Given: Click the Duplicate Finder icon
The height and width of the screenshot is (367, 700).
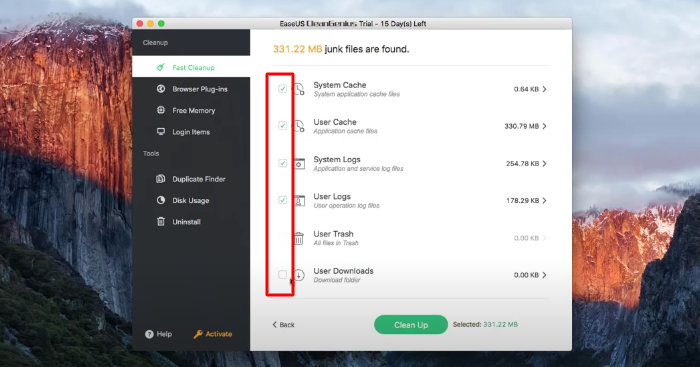Looking at the screenshot, I should [161, 179].
